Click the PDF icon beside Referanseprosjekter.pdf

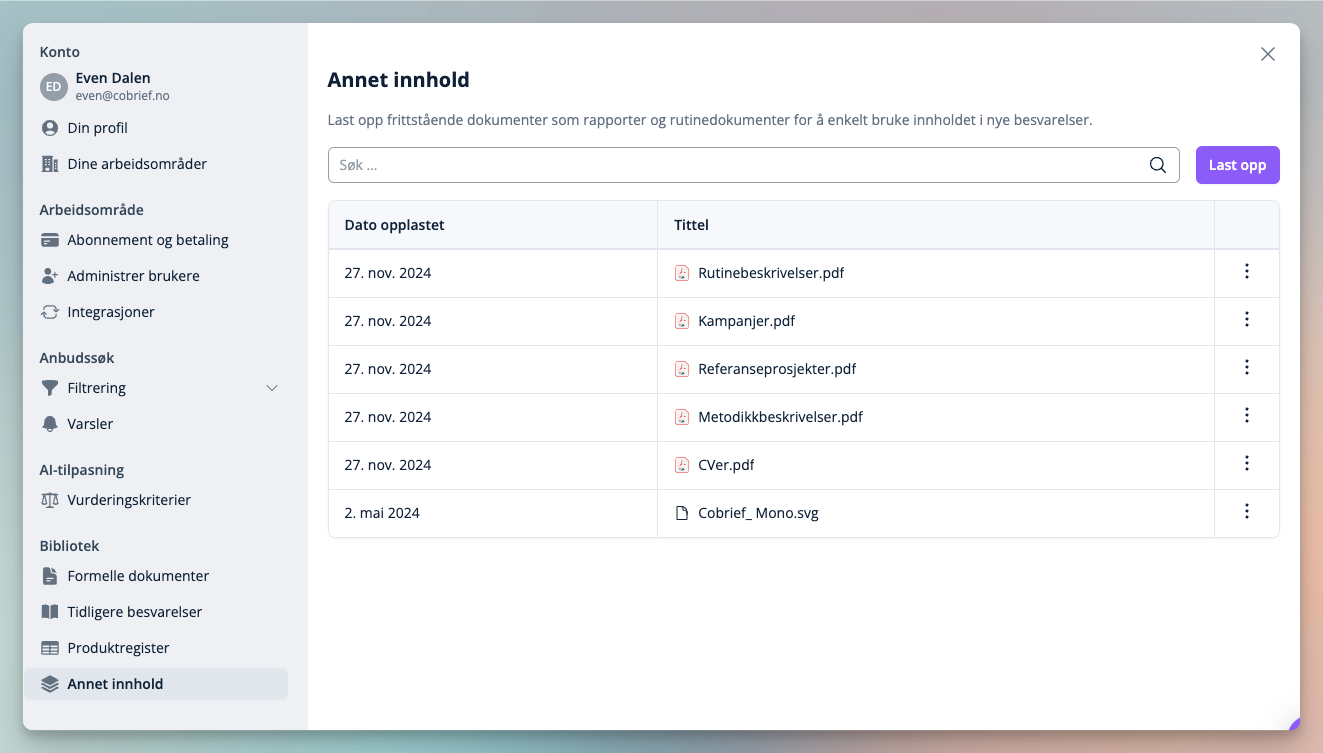tap(682, 369)
